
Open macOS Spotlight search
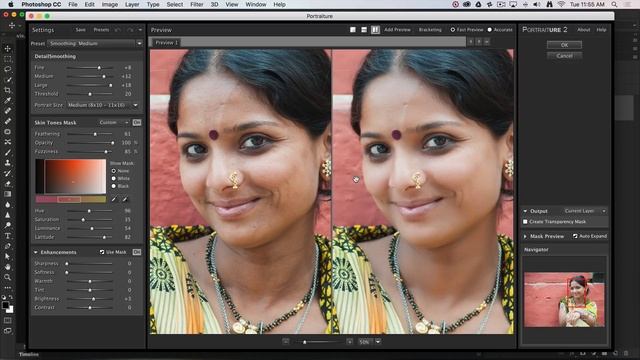[614, 4]
